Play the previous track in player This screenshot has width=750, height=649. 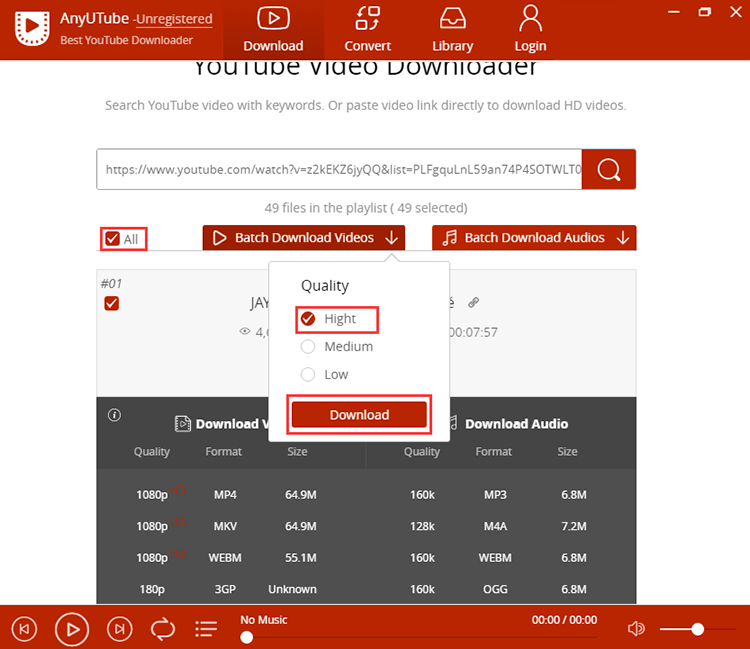[25, 629]
